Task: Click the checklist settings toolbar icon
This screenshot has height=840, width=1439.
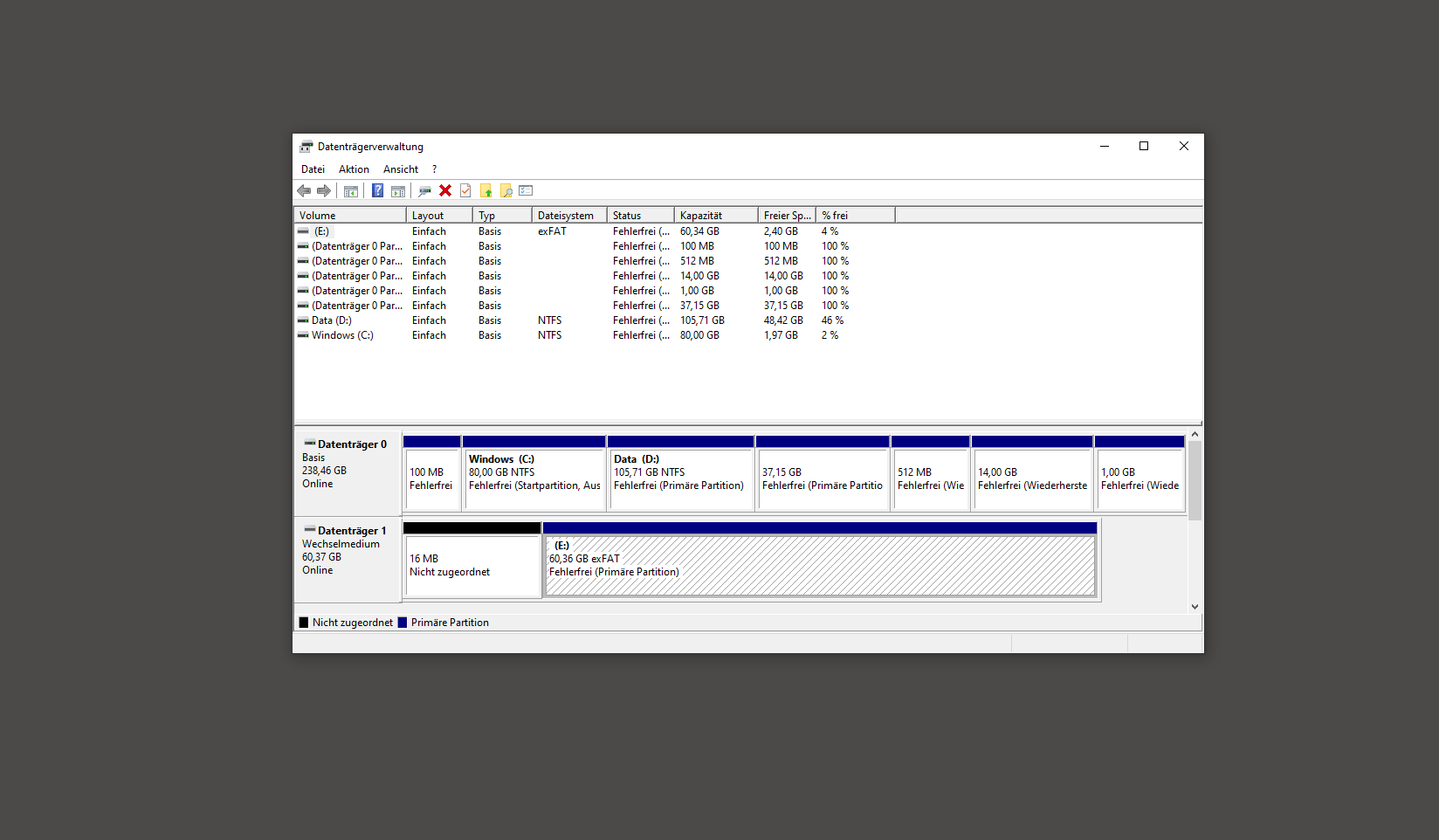Action: [526, 191]
